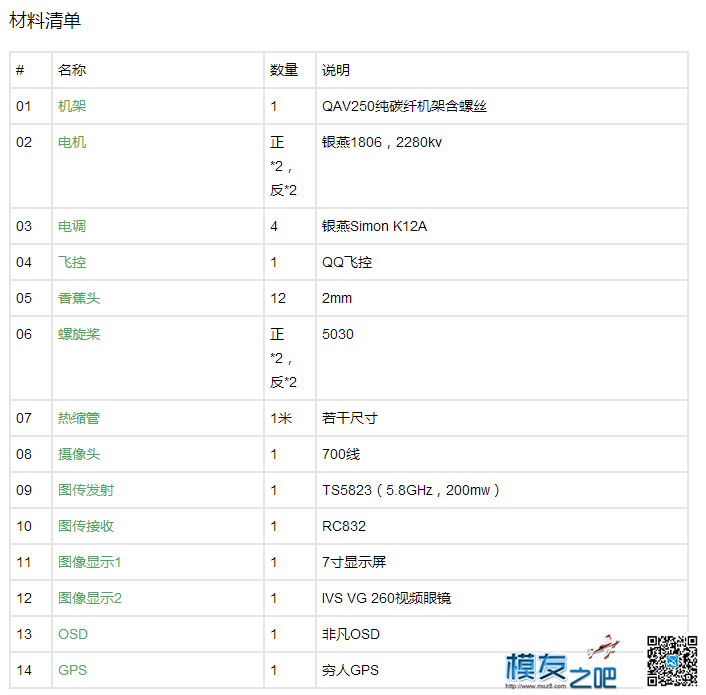Open the 螺旋桨 link
The width and height of the screenshot is (706, 695).
point(79,334)
